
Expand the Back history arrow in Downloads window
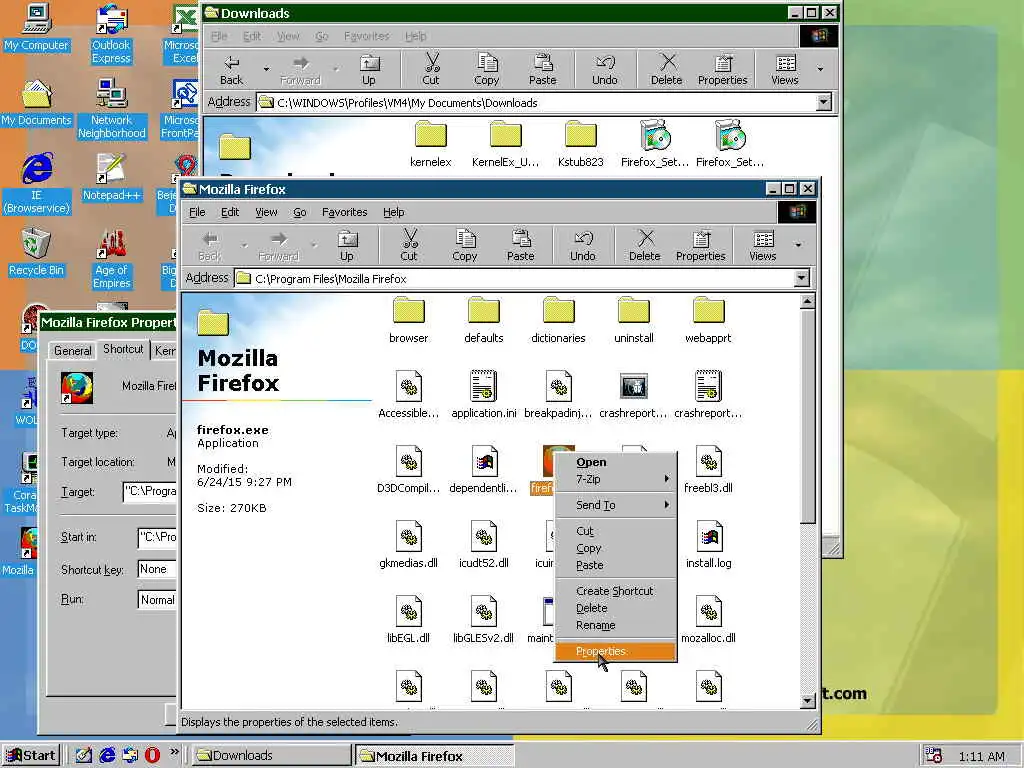pos(266,69)
